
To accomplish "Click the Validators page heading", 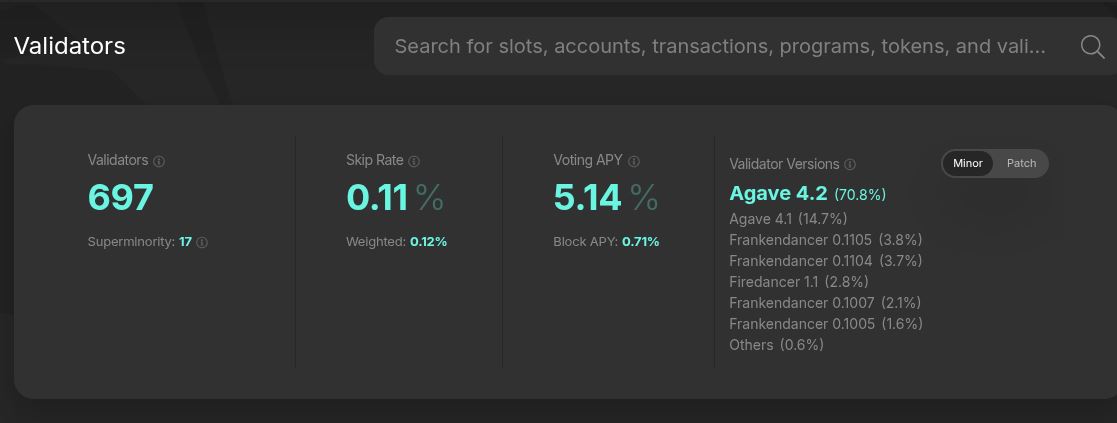I will pos(70,46).
